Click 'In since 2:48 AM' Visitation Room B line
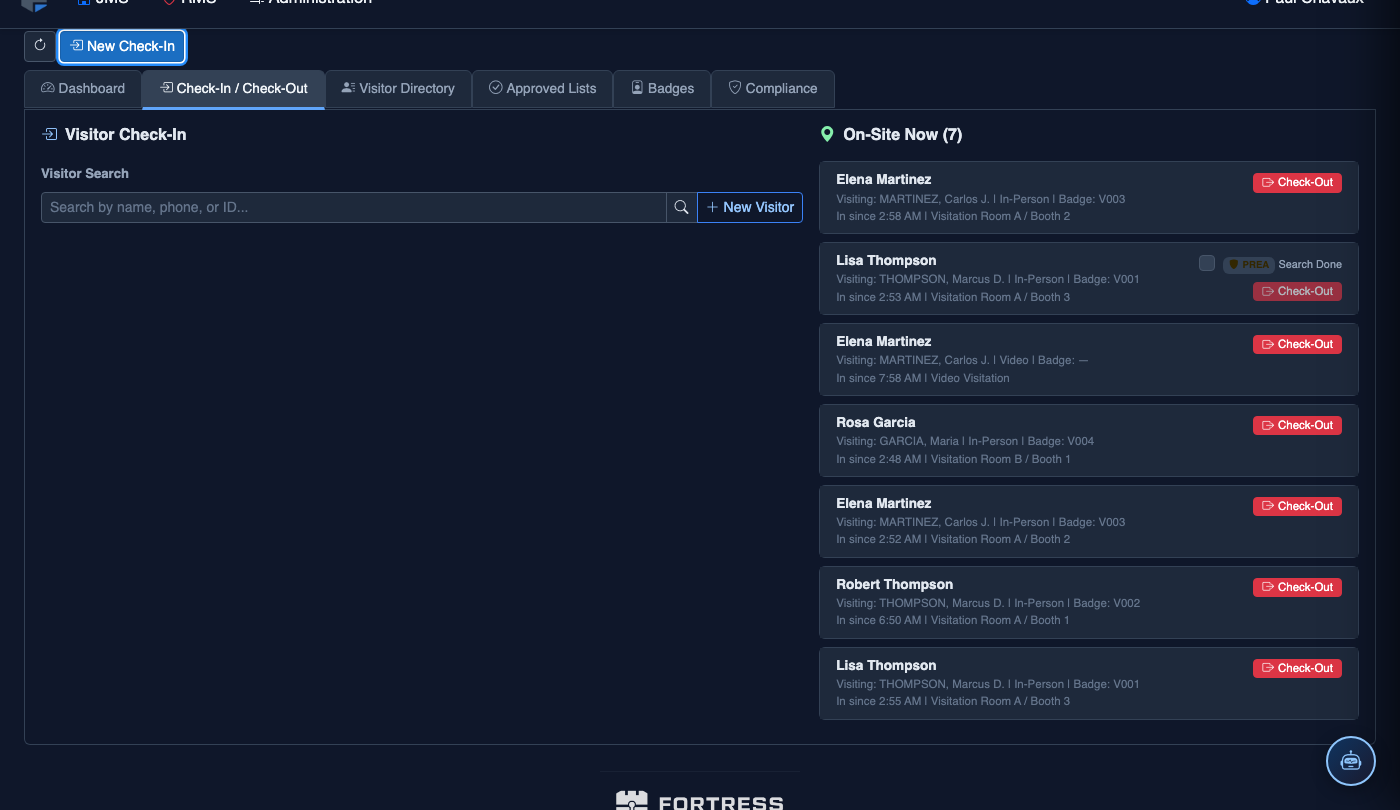 (954, 459)
